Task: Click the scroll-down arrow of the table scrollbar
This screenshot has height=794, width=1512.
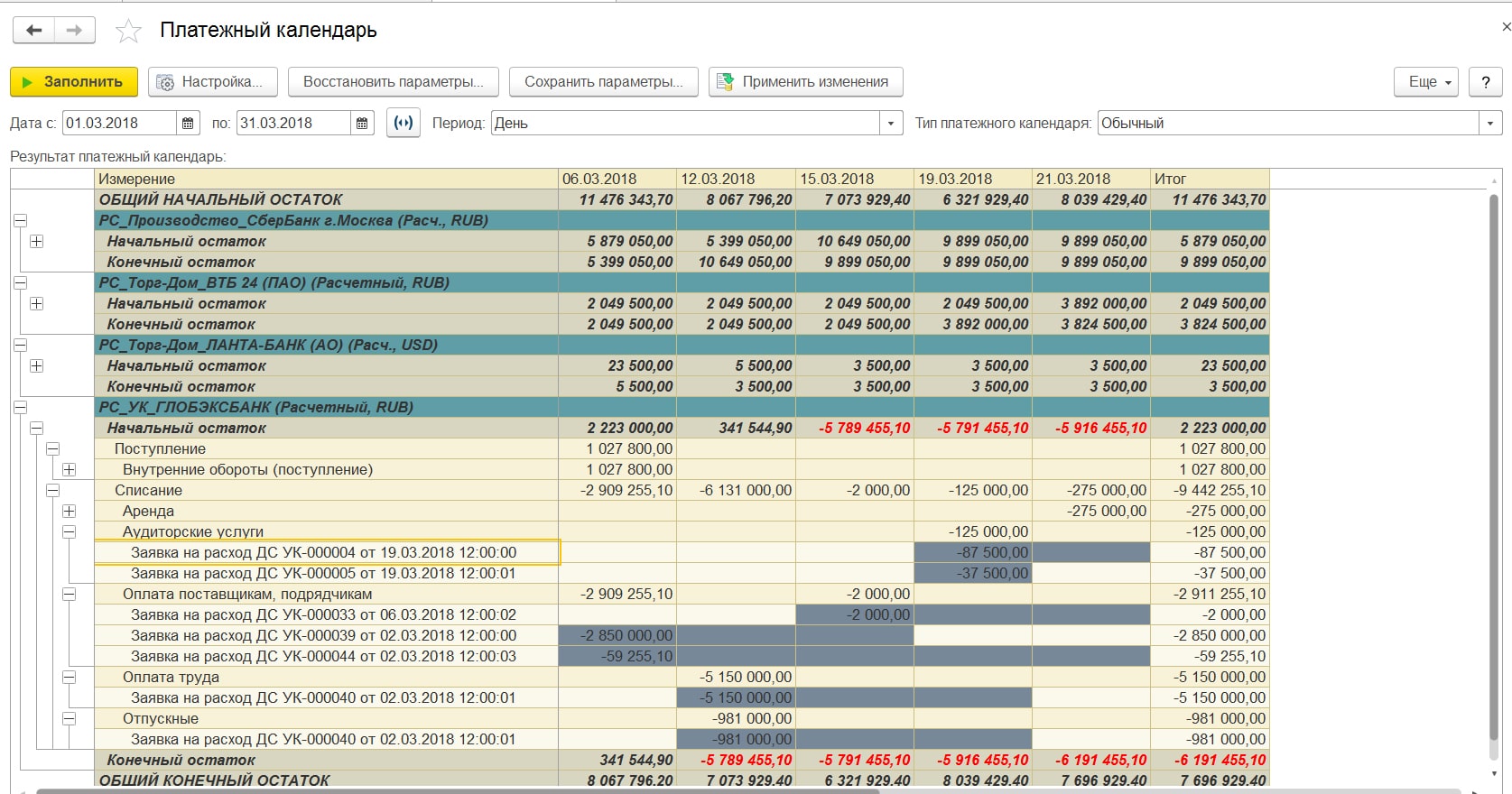Action: (1494, 774)
